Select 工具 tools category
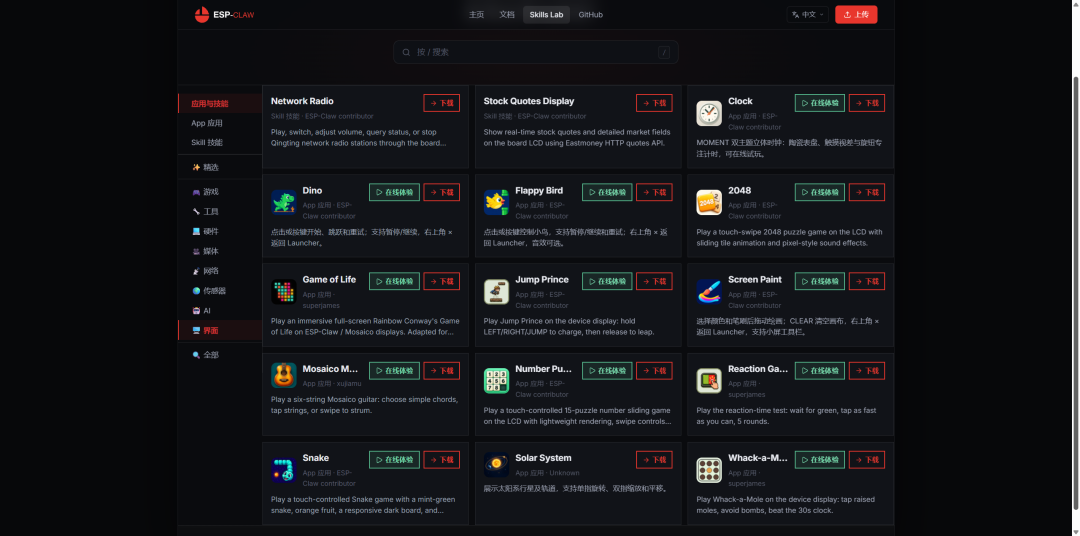This screenshot has height=536, width=1080. pos(220,212)
